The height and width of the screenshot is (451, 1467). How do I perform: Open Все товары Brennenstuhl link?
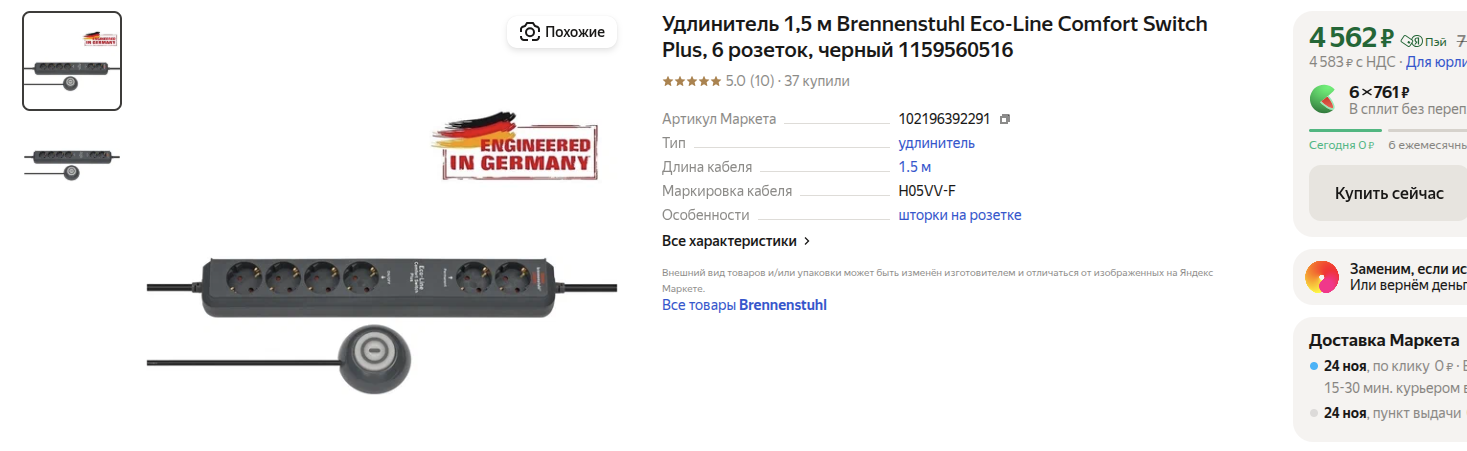744,305
